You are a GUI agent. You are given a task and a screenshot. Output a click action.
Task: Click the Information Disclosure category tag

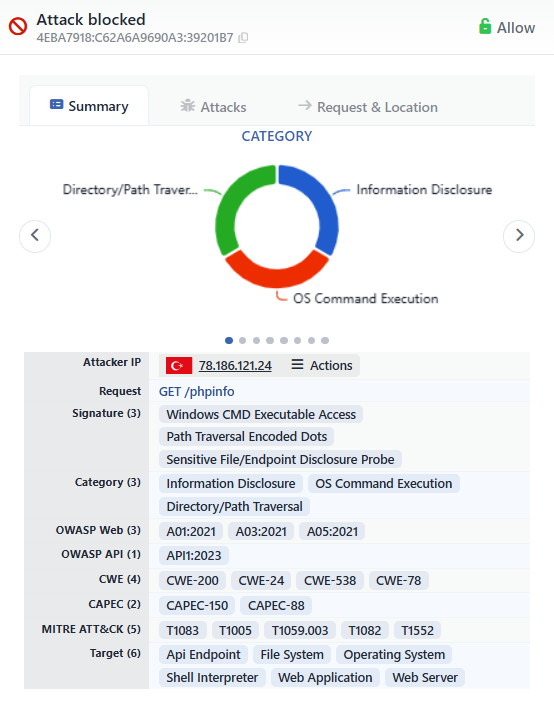click(x=231, y=484)
